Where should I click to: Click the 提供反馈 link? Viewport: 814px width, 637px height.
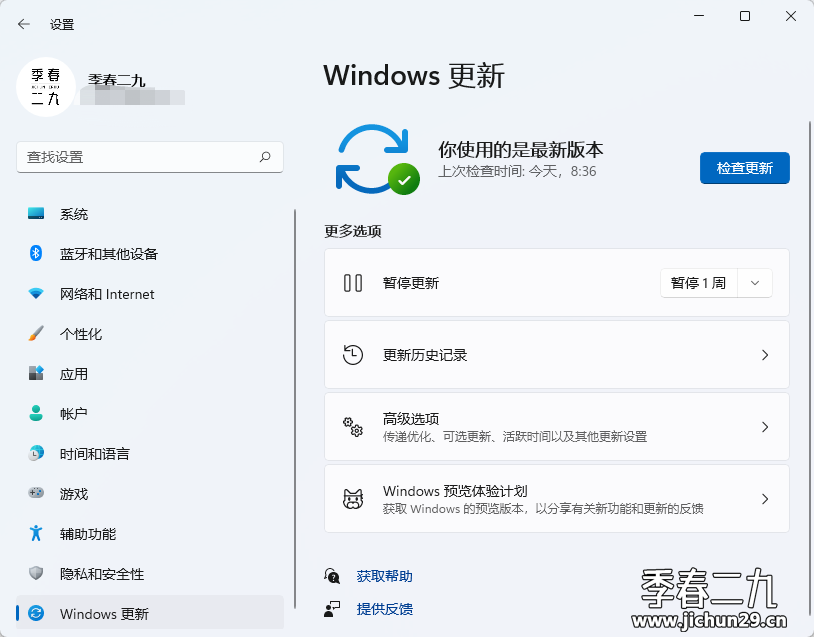coord(384,609)
